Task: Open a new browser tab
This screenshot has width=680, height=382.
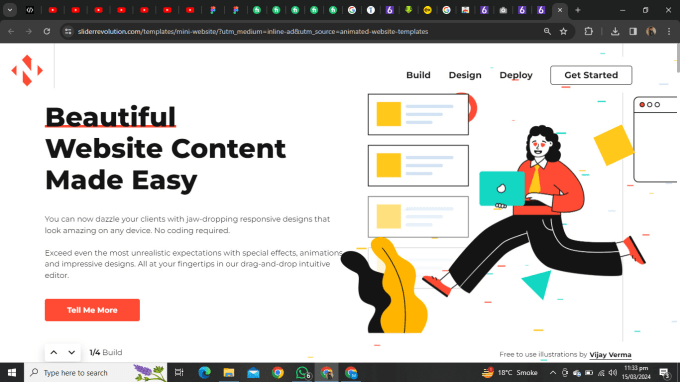Action: click(x=578, y=10)
